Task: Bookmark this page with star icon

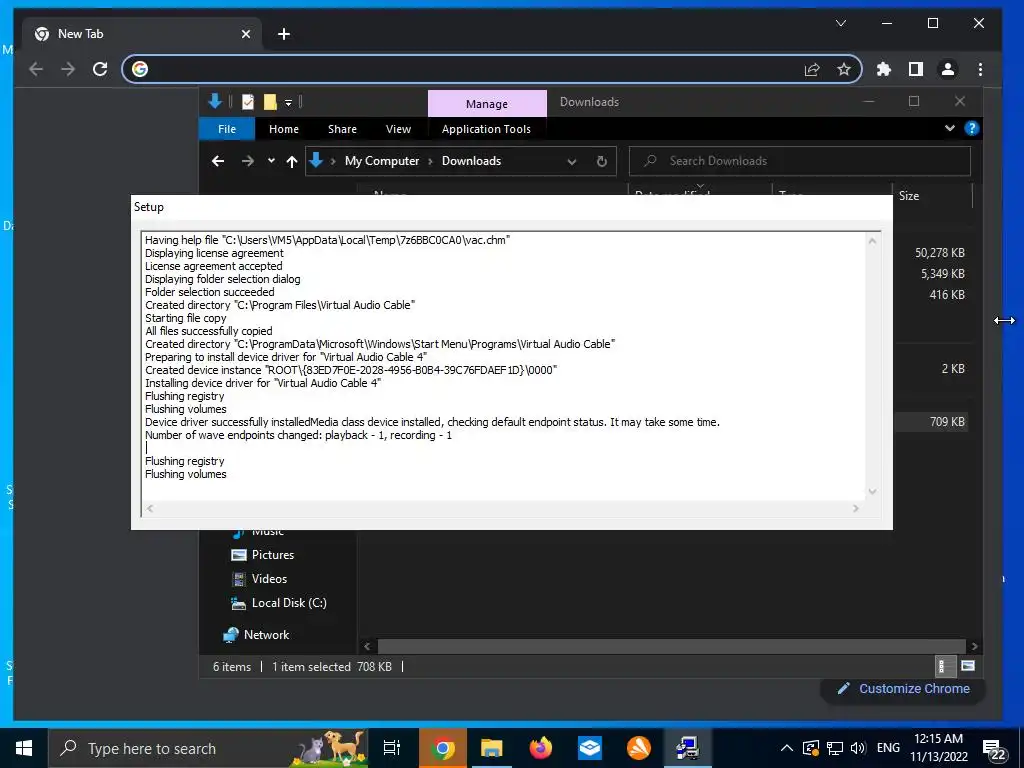Action: click(844, 69)
